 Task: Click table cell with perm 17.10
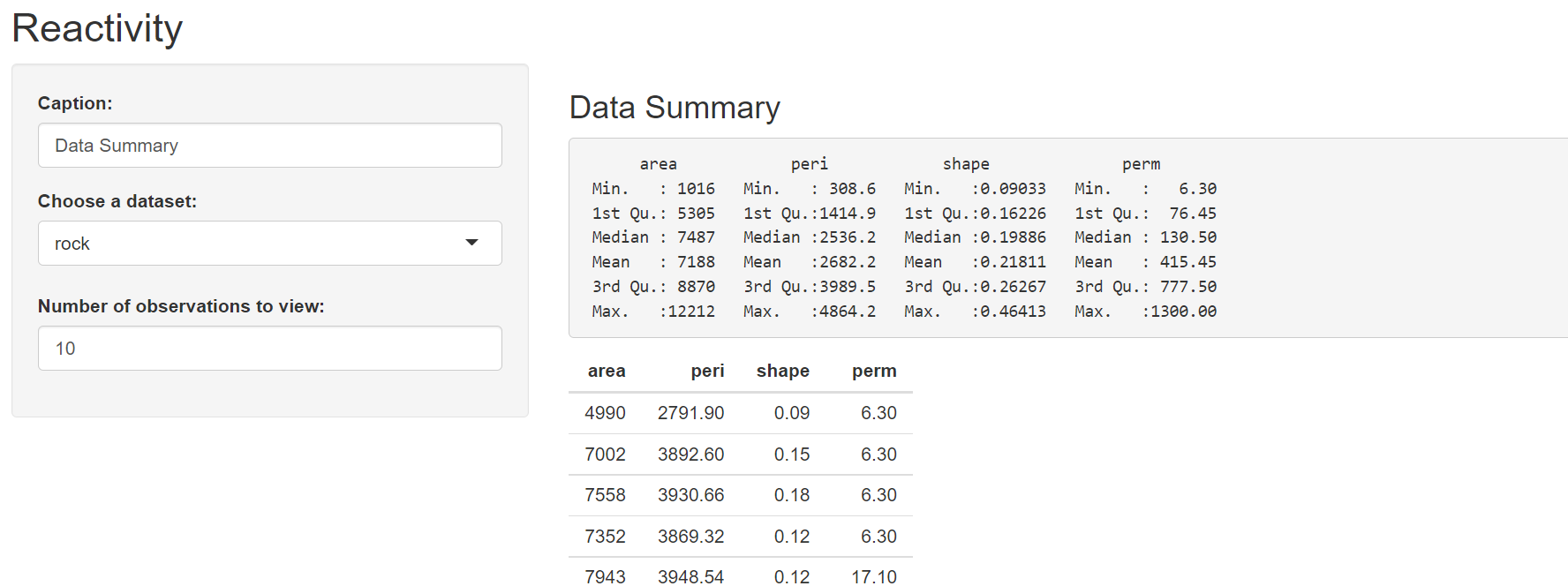[874, 576]
